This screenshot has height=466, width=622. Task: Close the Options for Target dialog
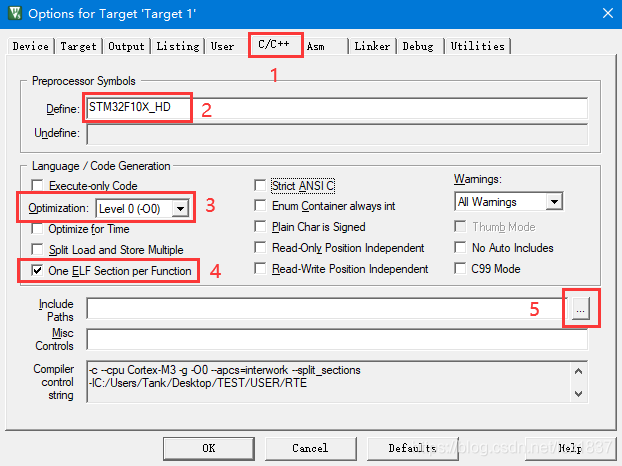tap(607, 13)
